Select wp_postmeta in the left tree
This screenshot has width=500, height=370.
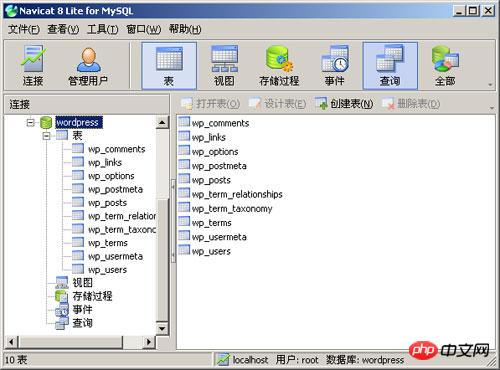click(x=115, y=189)
